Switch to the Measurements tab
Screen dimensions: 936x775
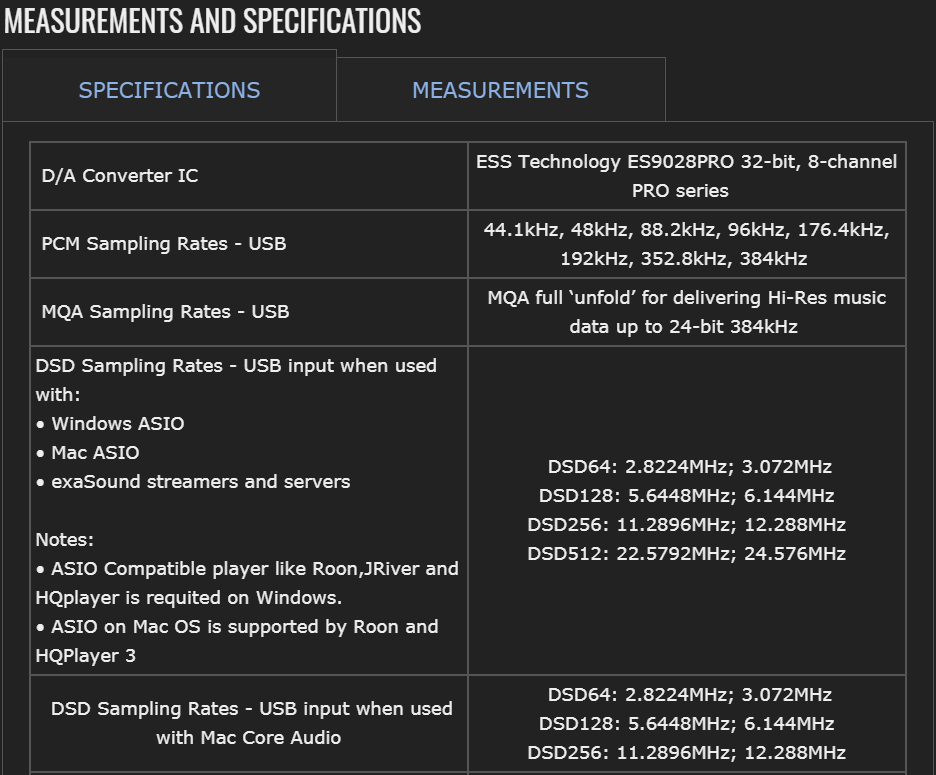(500, 90)
